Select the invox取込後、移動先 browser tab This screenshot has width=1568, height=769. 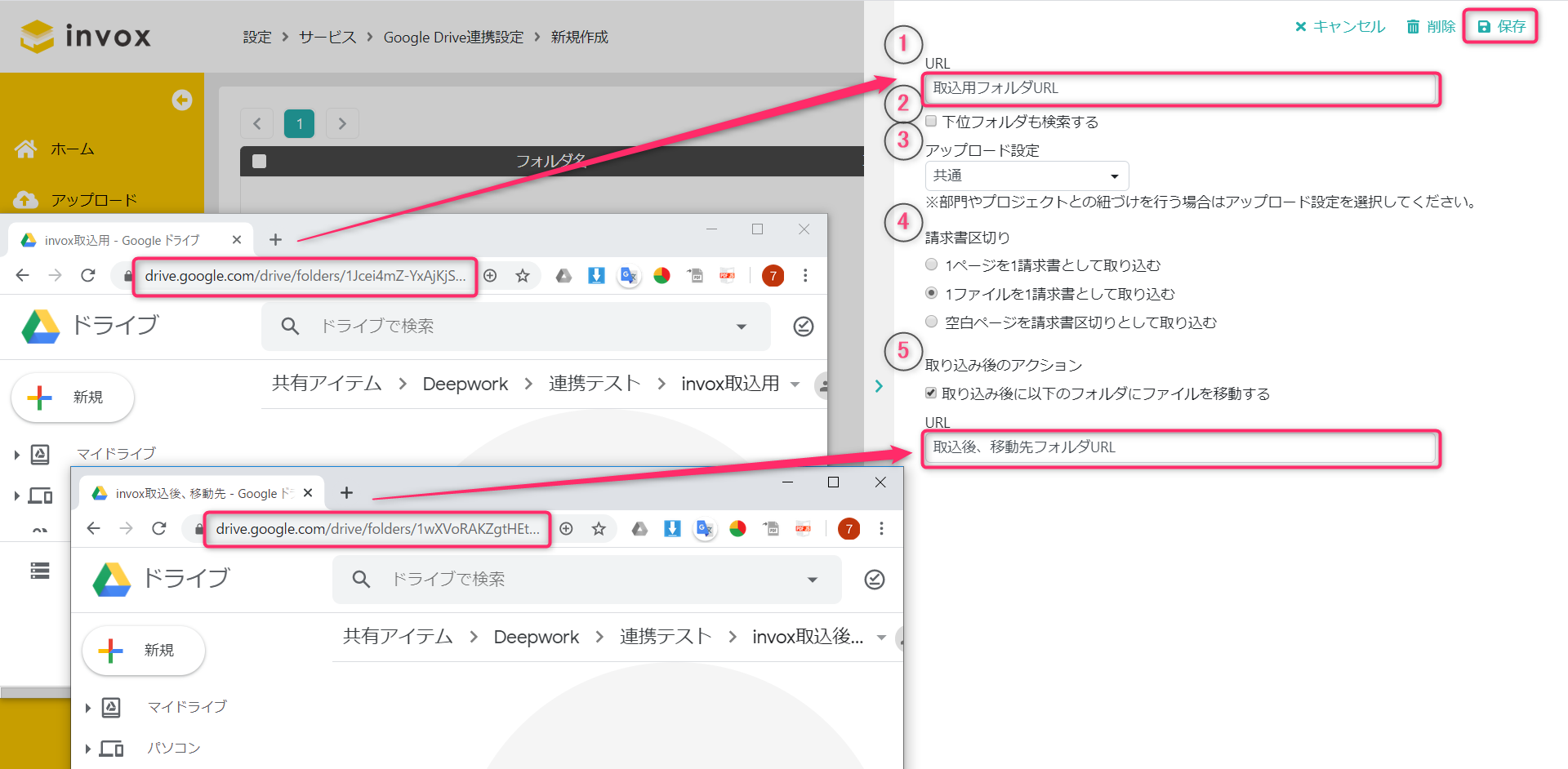(200, 493)
